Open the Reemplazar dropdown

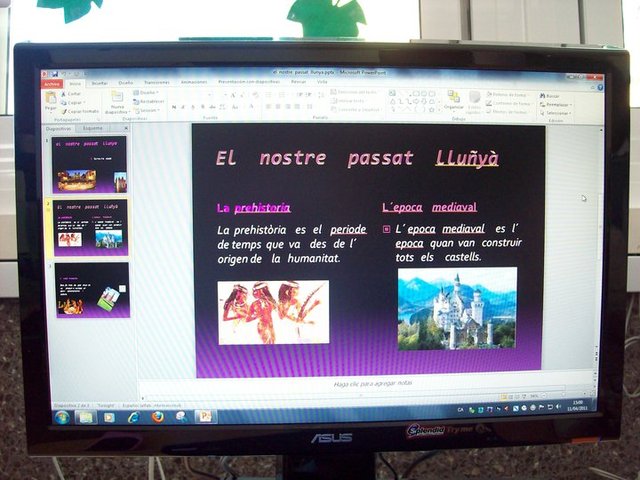click(x=555, y=104)
